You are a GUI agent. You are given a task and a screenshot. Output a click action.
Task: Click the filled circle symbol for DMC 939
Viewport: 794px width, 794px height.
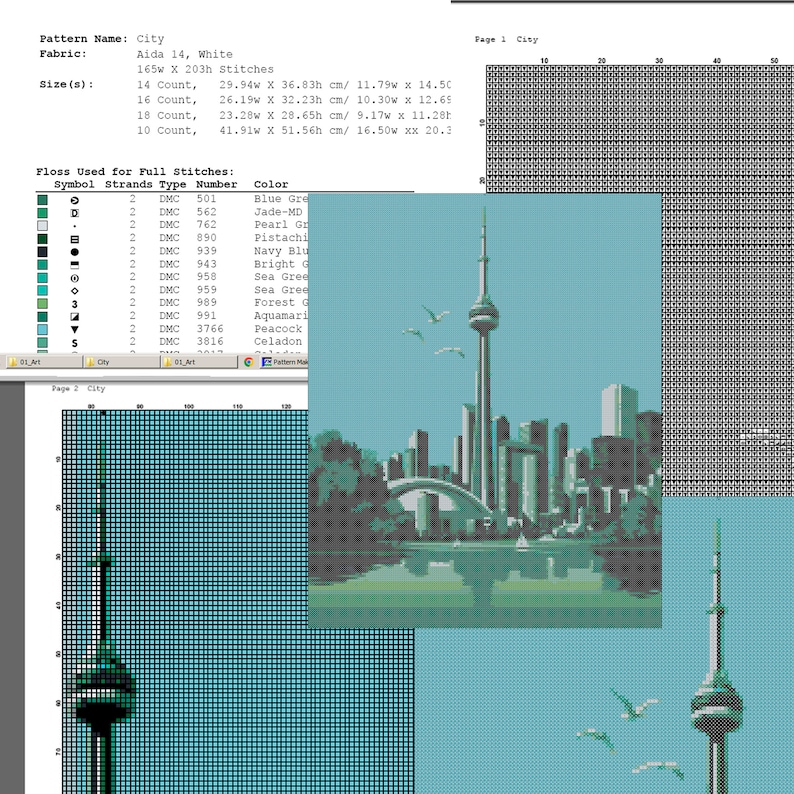pos(74,252)
